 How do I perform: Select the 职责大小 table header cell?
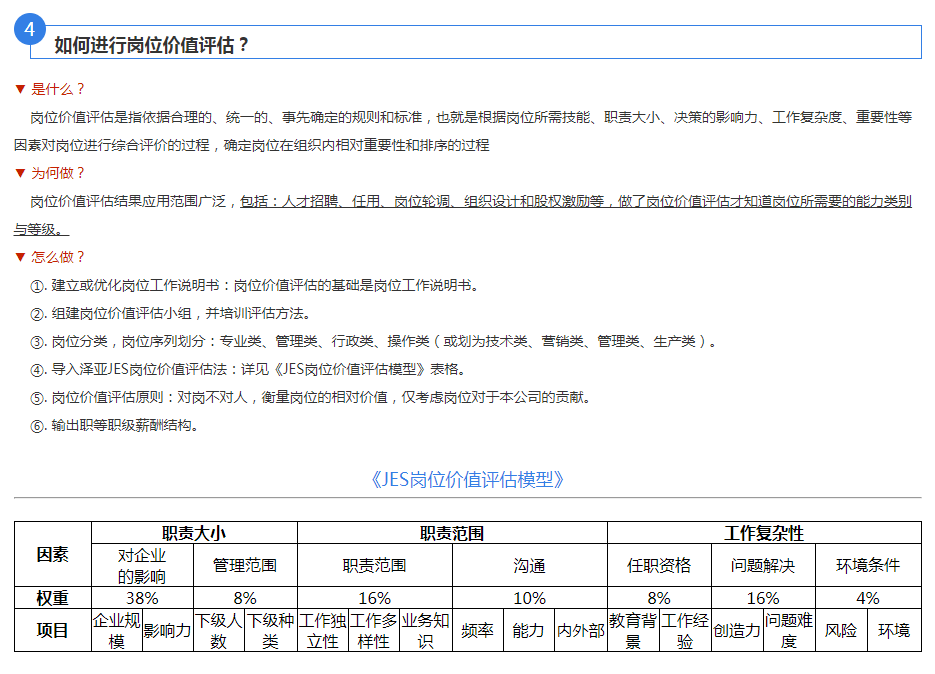click(194, 533)
